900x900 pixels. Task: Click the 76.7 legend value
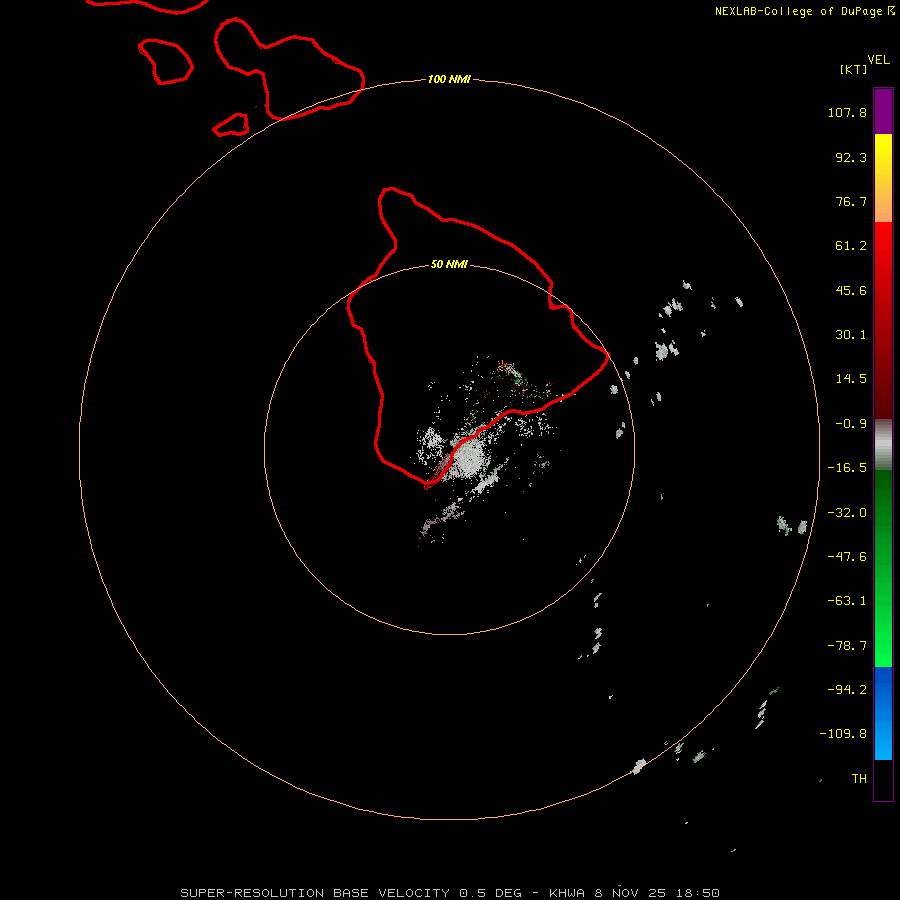pyautogui.click(x=851, y=201)
